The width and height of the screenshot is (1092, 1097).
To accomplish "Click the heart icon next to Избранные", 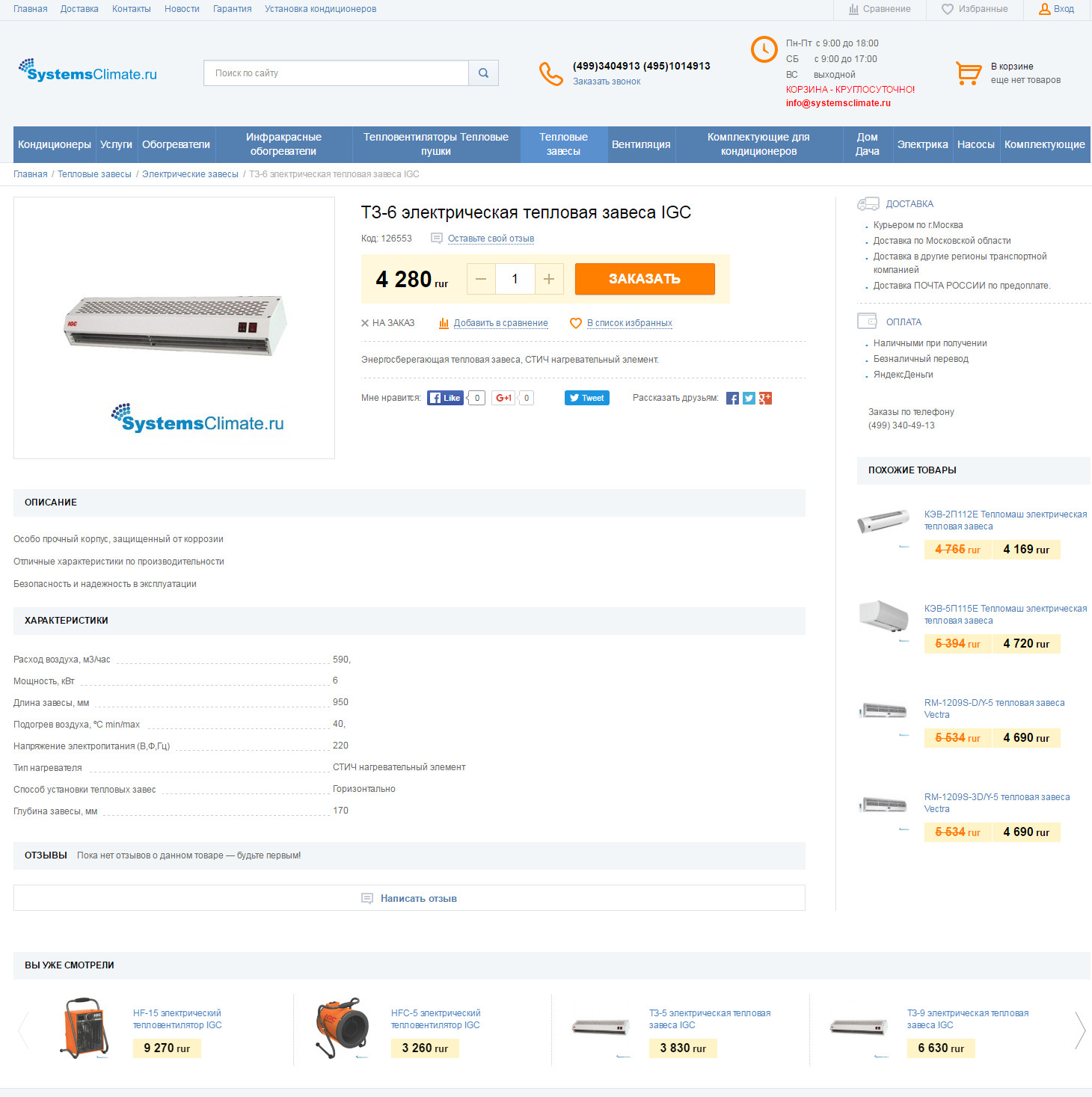I will point(947,9).
